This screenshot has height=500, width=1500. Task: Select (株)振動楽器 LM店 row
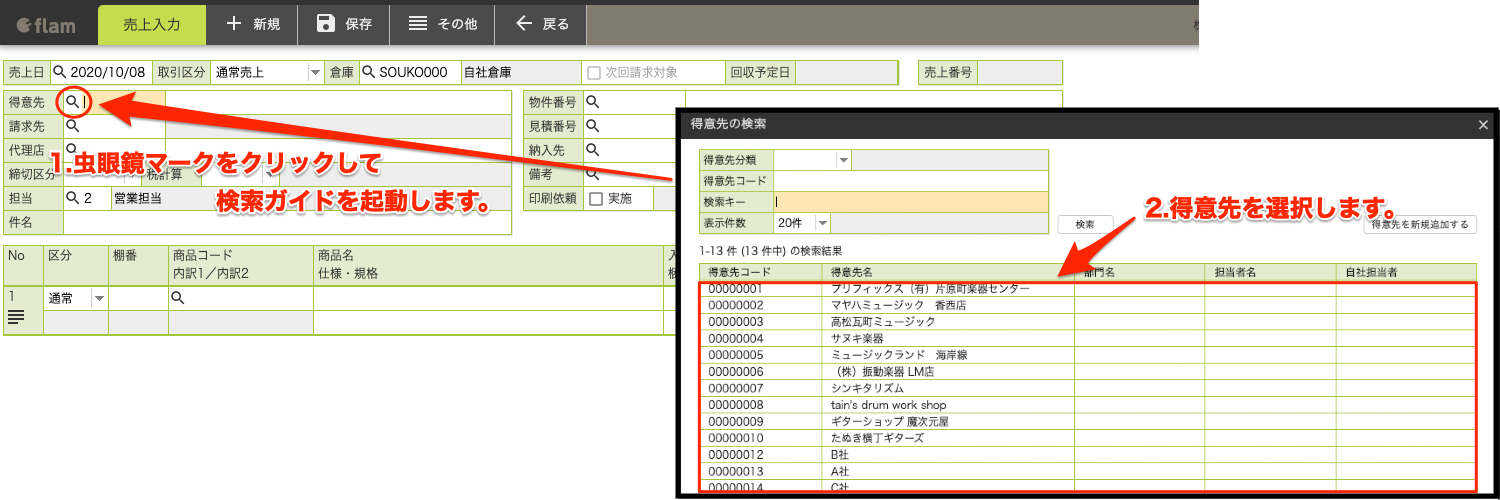[1088, 371]
